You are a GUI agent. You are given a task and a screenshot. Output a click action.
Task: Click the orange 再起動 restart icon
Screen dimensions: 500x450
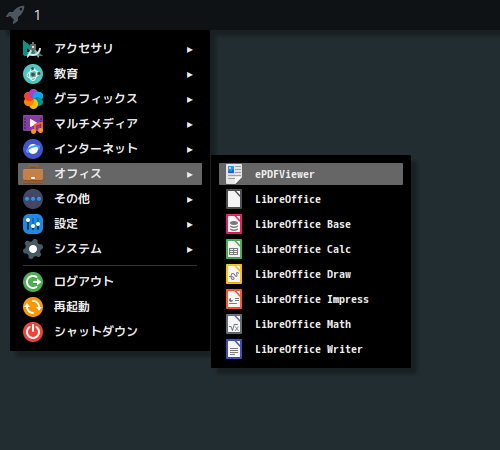(x=33, y=307)
